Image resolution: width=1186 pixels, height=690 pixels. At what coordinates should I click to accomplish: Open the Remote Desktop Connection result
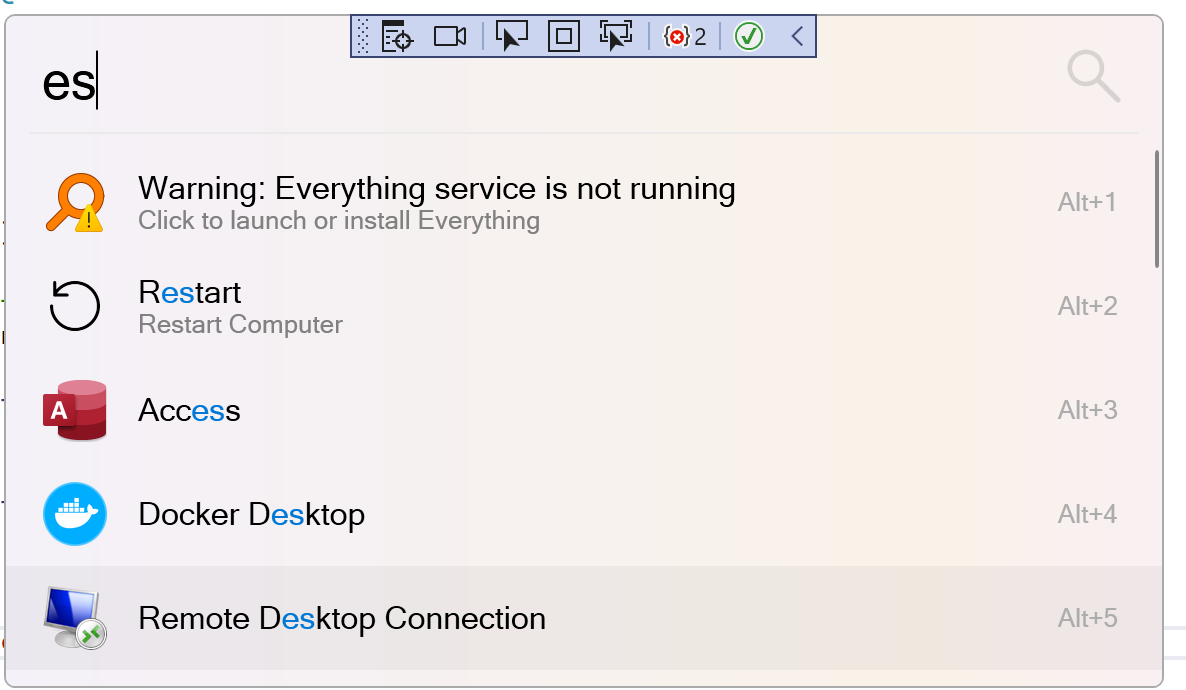click(584, 618)
